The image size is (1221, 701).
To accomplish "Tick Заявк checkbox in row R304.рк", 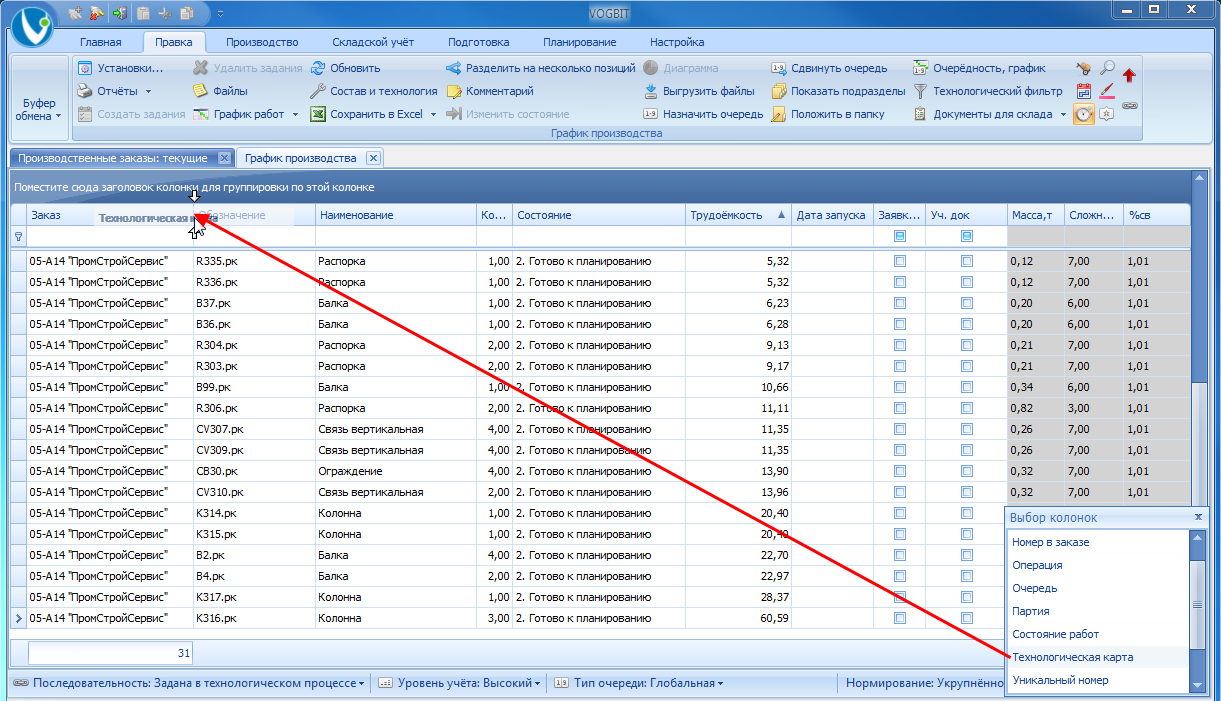I will coord(900,345).
